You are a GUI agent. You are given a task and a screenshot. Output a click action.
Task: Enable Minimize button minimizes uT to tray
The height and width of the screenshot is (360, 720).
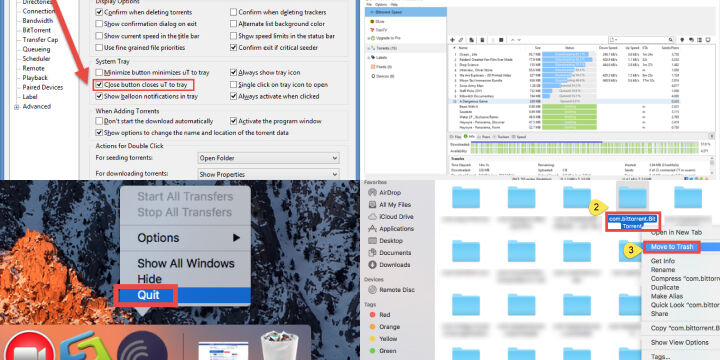(x=99, y=73)
